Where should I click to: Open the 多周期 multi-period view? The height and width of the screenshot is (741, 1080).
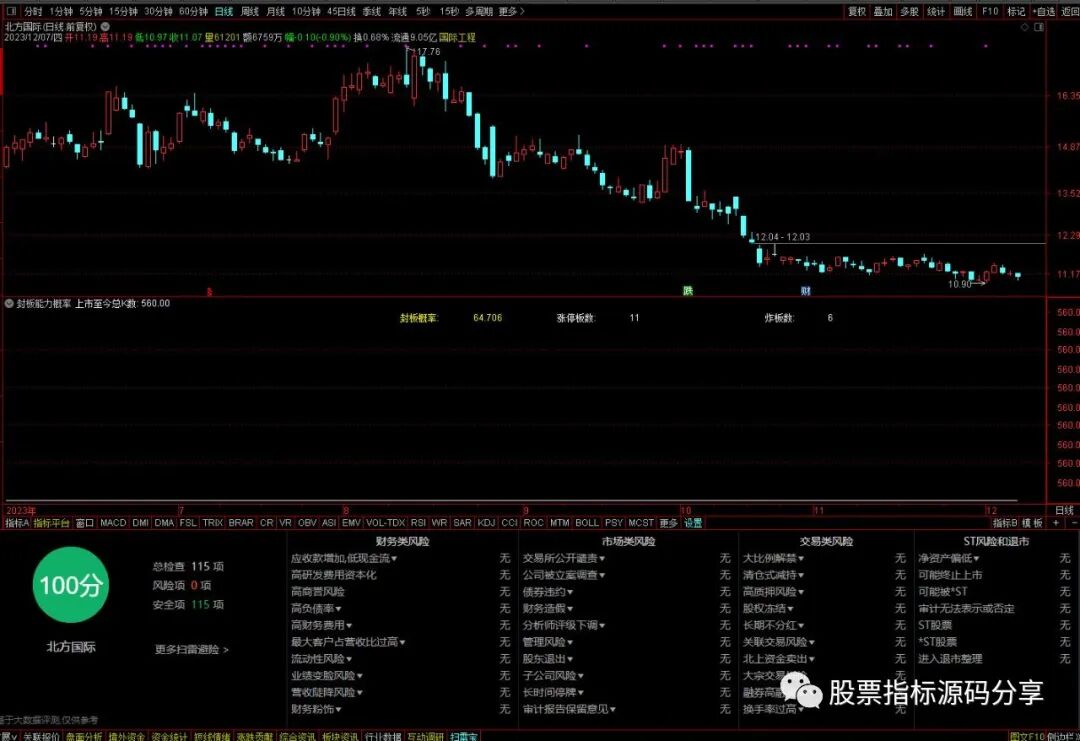pos(479,12)
